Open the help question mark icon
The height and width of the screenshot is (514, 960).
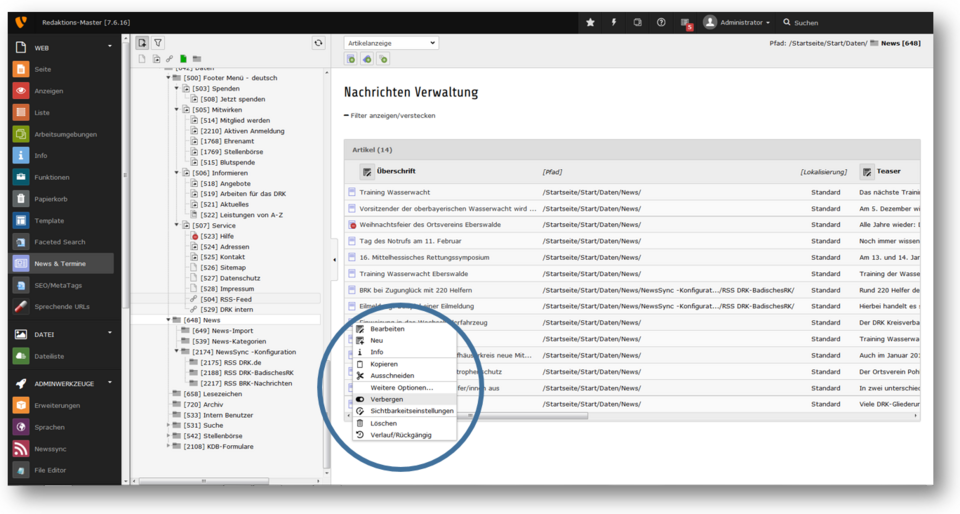tap(661, 22)
